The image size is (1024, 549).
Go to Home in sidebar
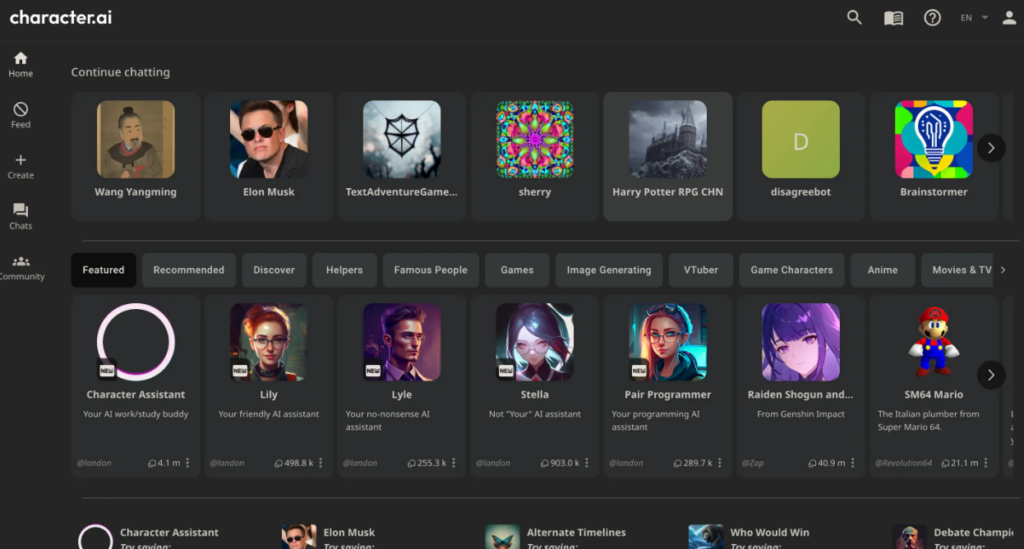(x=21, y=65)
